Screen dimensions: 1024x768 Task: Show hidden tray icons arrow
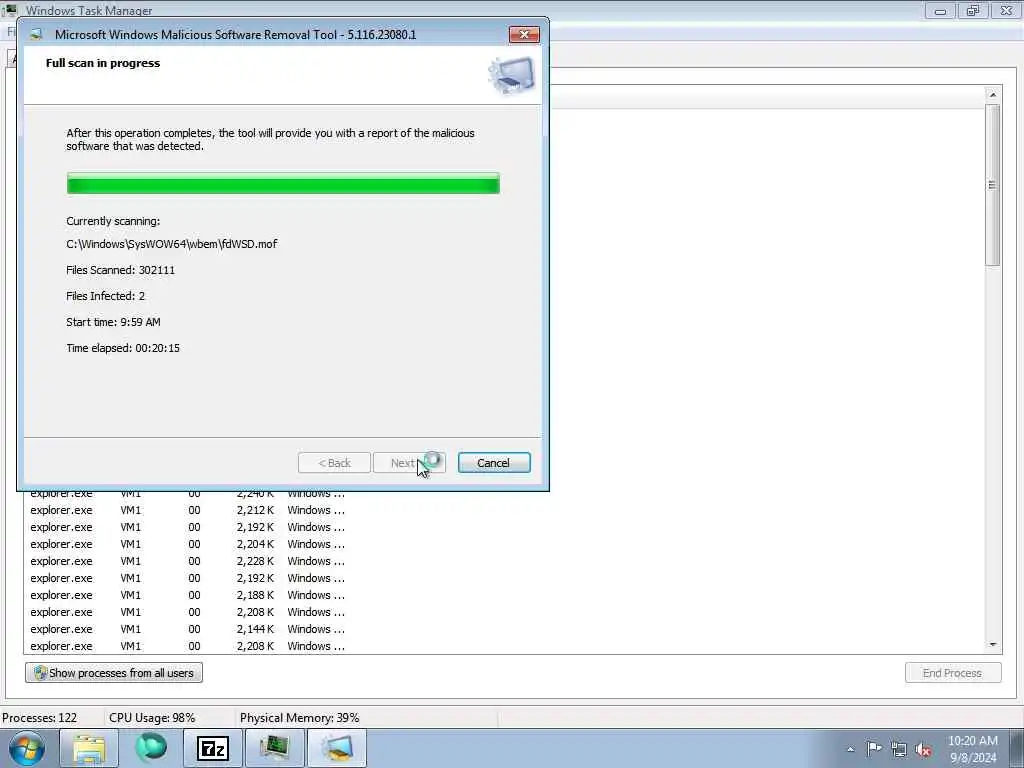[850, 749]
